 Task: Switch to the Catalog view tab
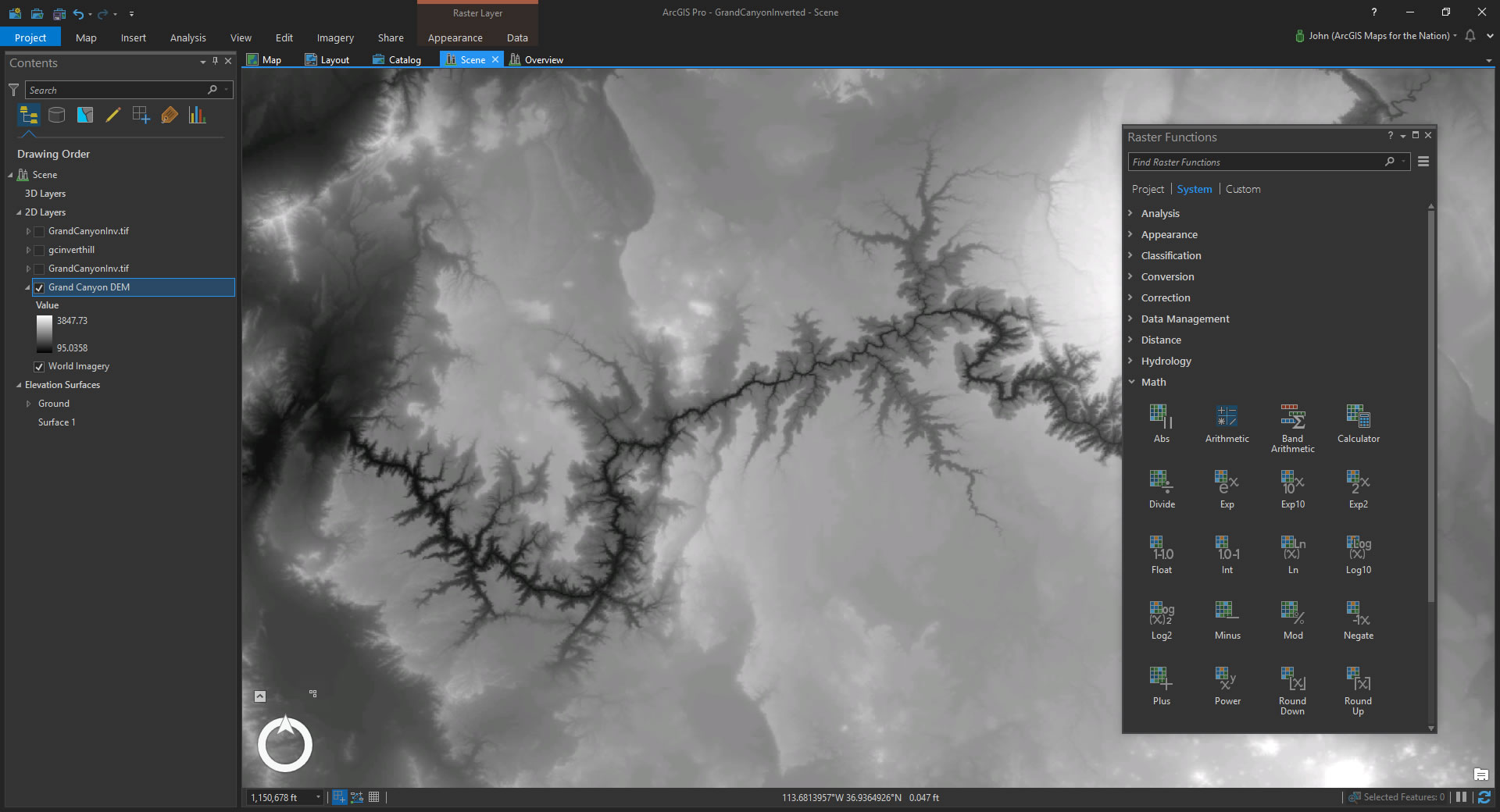pos(397,59)
